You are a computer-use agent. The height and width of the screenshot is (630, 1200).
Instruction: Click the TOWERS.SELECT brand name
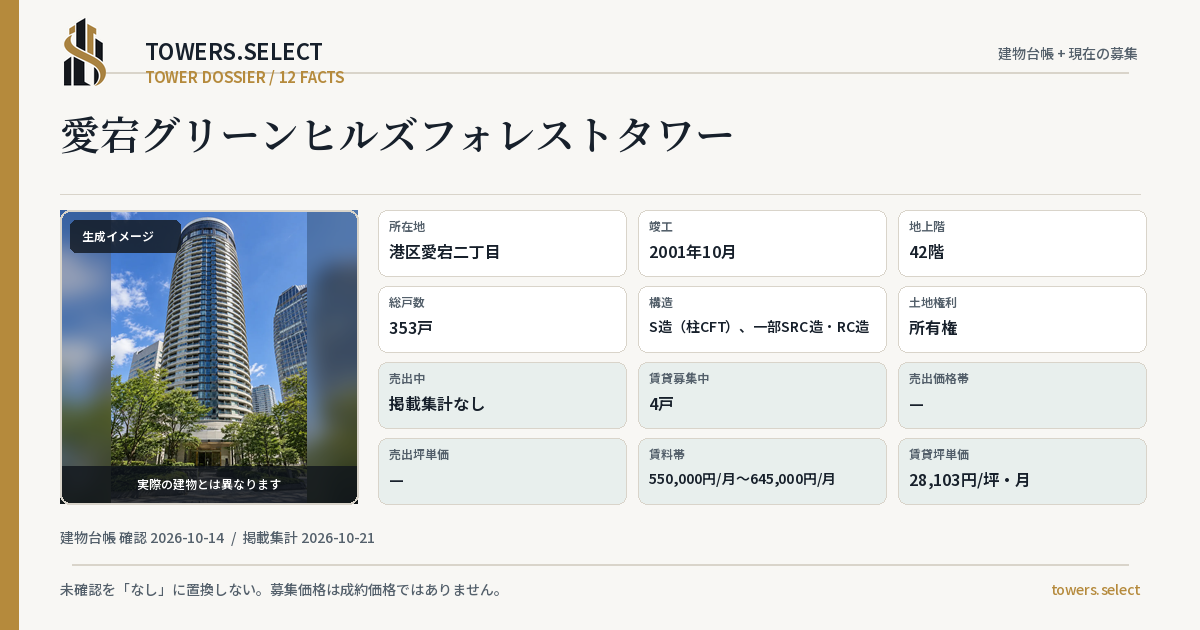[234, 52]
